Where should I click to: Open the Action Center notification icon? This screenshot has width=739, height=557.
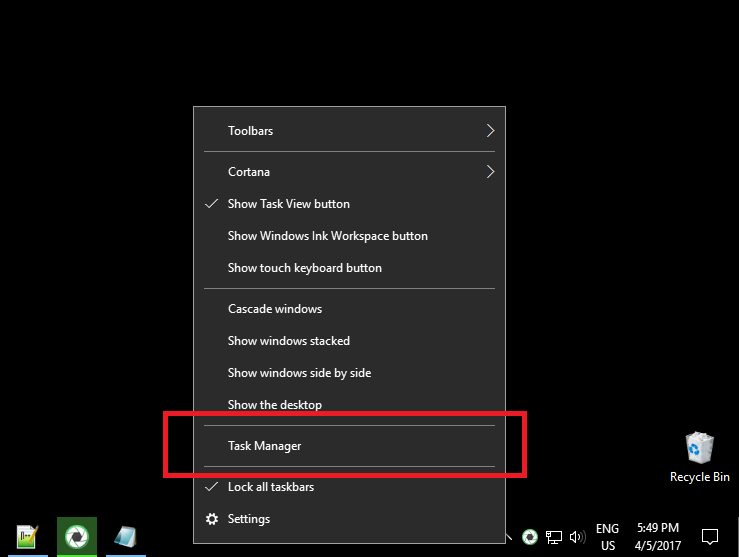coord(709,537)
